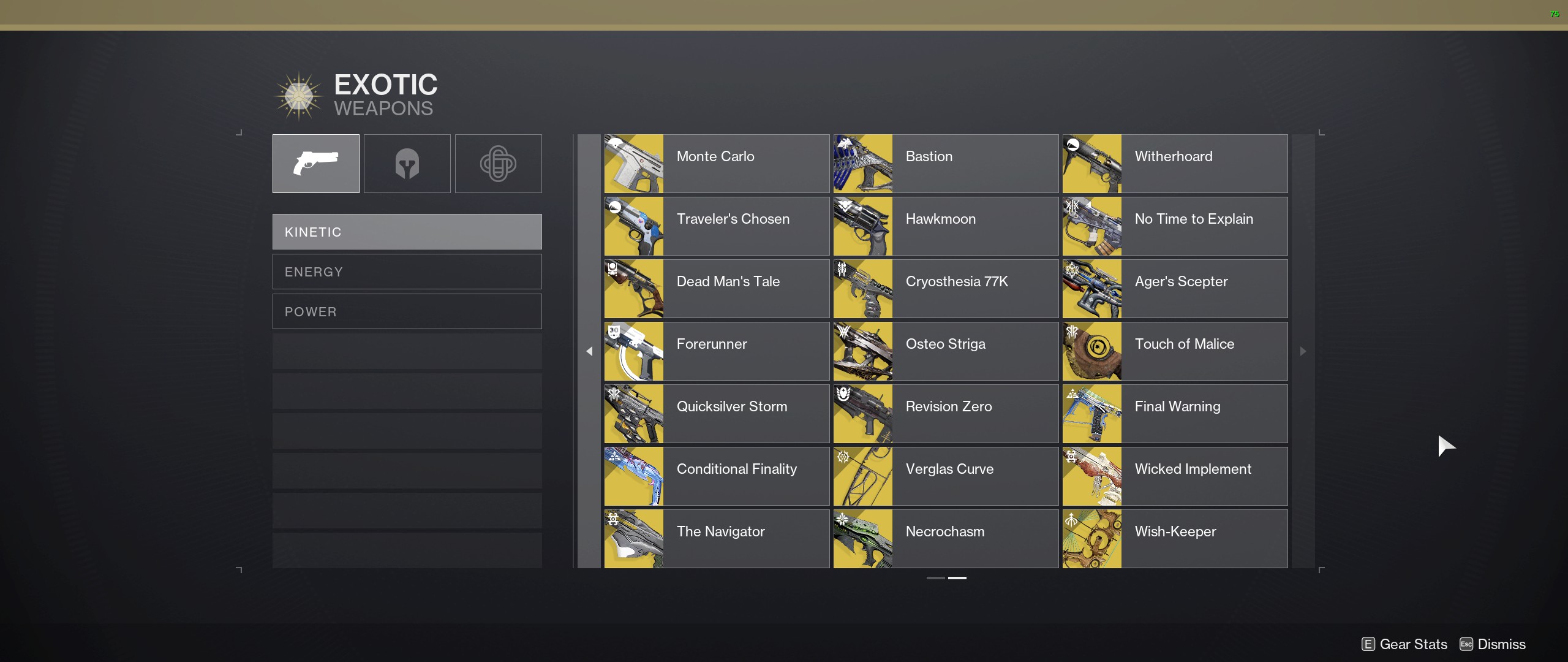Click the first page indicator dash
Screen dimensions: 1568x662
935,577
